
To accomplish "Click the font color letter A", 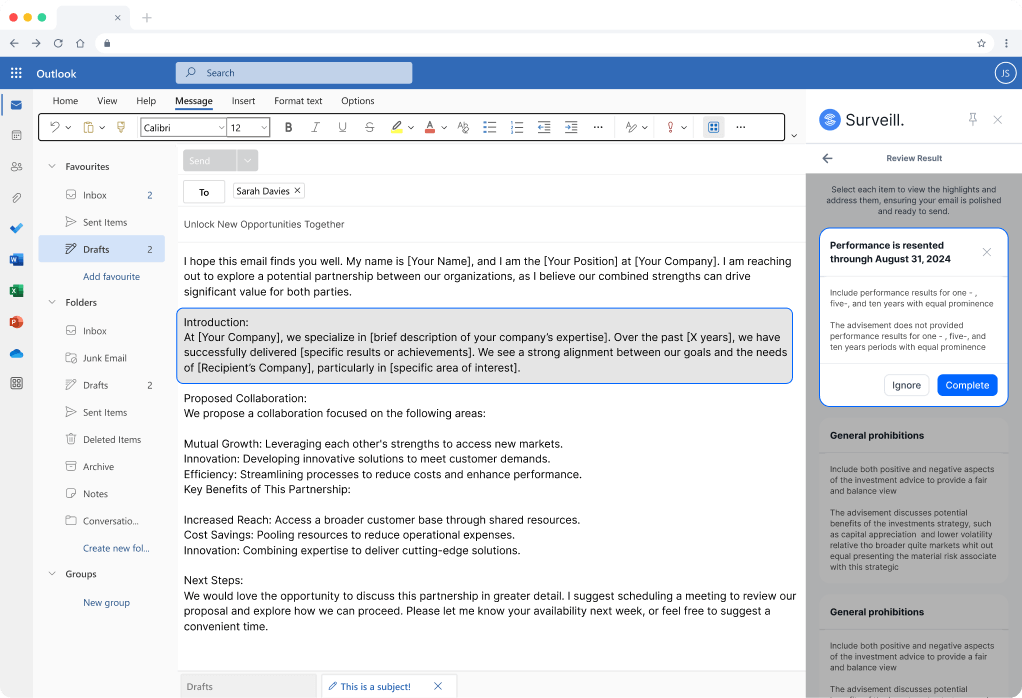I will click(430, 128).
